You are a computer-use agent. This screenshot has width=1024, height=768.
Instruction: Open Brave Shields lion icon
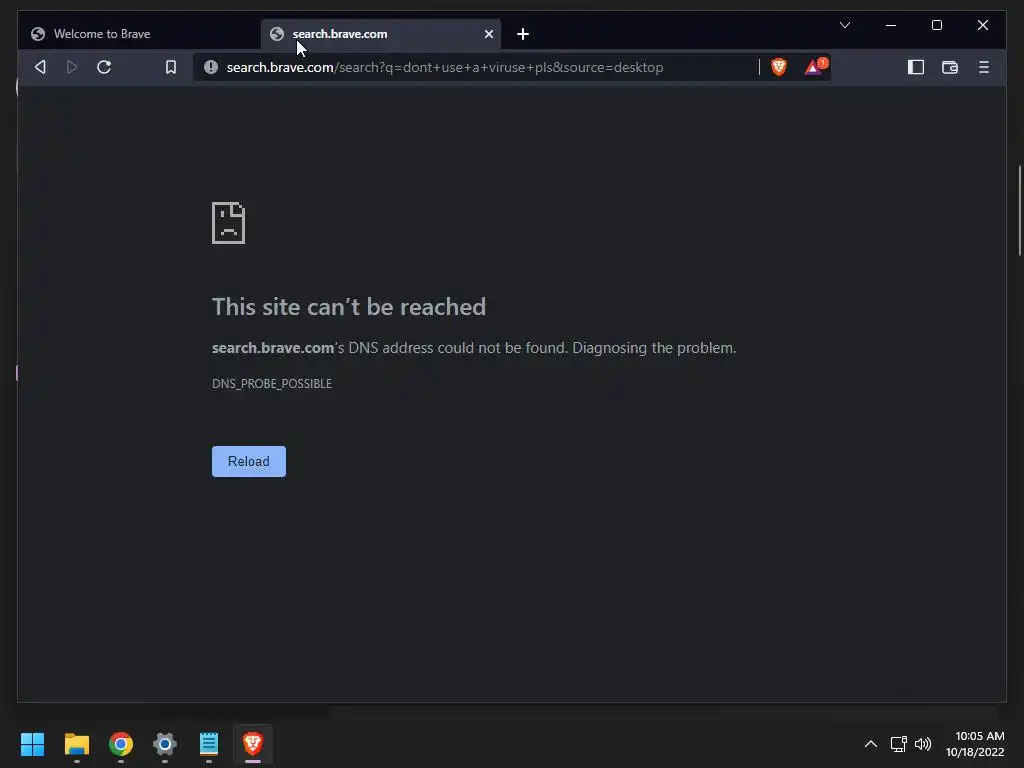tap(778, 67)
